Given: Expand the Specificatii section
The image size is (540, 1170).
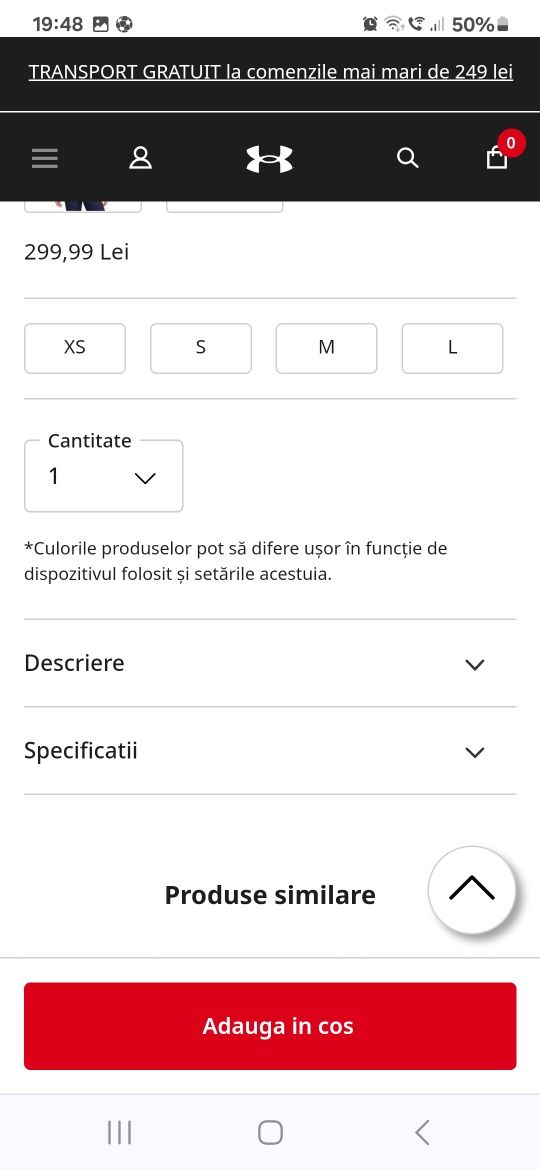Looking at the screenshot, I should point(270,751).
